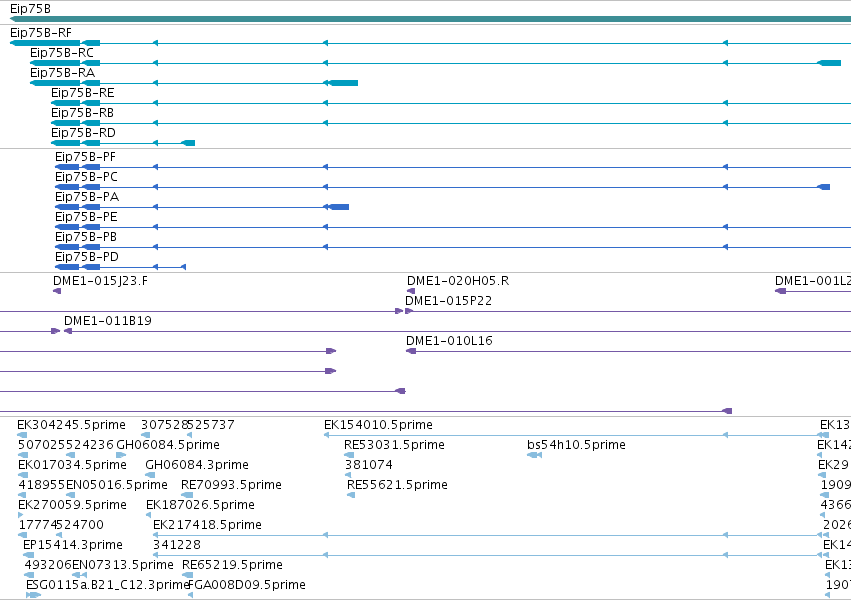Select the EN07313.5prime EST label
The height and width of the screenshot is (600, 851).
[x=123, y=565]
